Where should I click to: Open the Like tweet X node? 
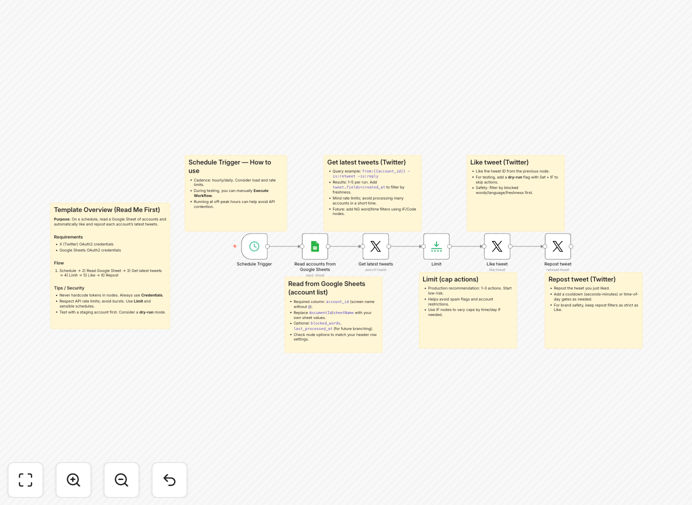tap(497, 246)
